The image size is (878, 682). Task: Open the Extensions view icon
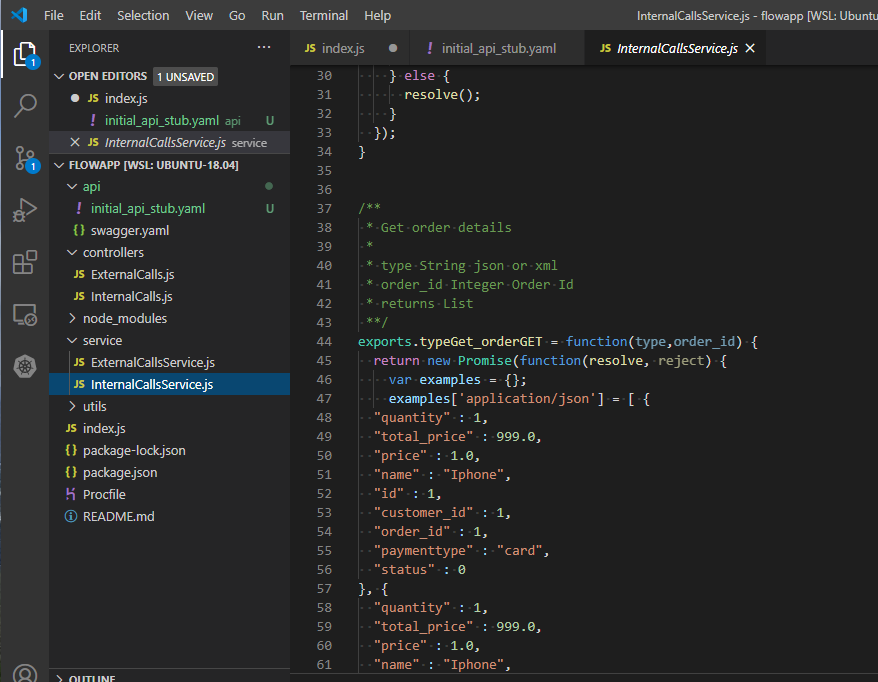pos(25,262)
